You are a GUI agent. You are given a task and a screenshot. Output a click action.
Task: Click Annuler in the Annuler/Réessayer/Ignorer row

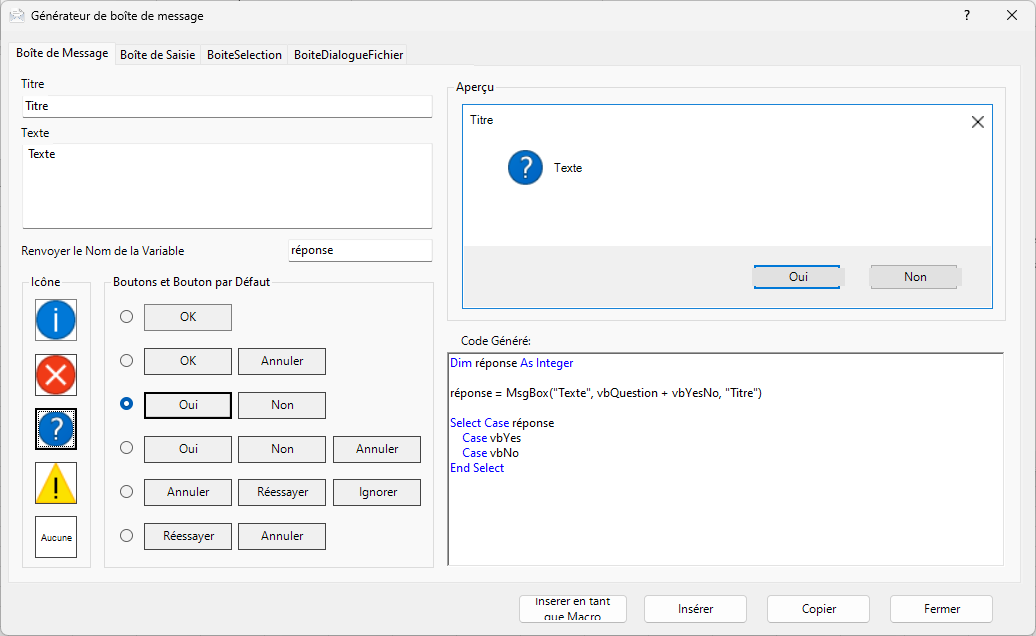click(x=188, y=493)
